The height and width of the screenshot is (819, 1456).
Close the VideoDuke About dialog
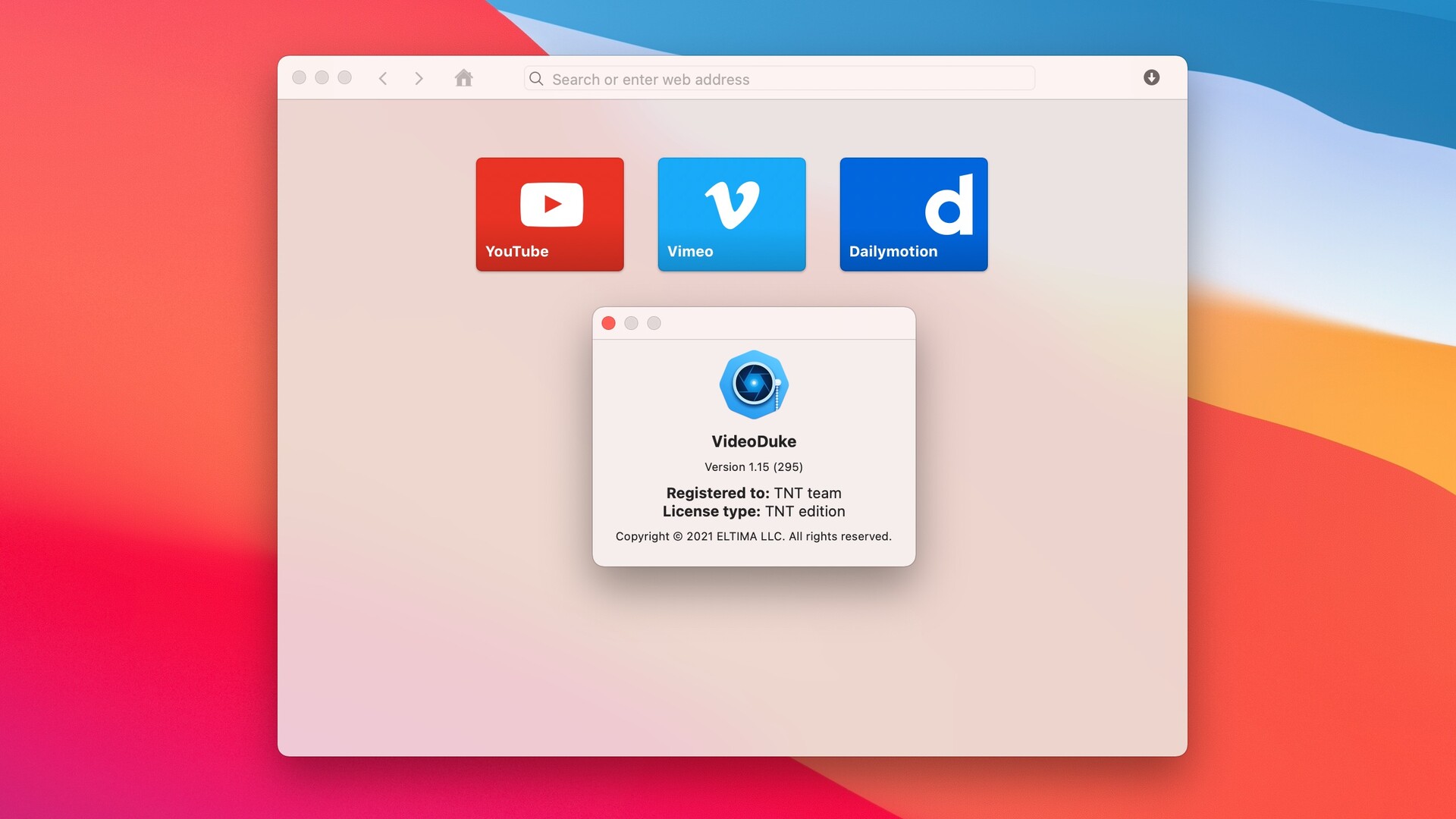(x=608, y=323)
